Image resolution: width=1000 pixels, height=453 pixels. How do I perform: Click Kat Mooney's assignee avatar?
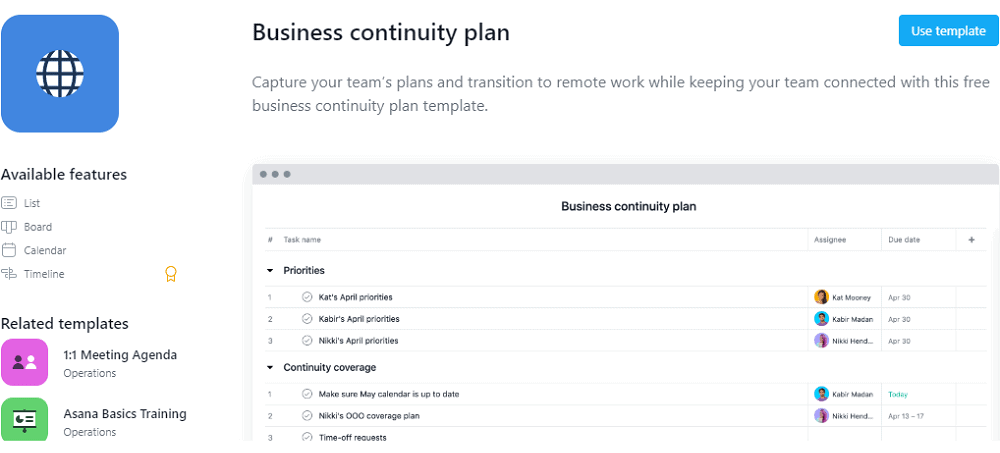822,297
